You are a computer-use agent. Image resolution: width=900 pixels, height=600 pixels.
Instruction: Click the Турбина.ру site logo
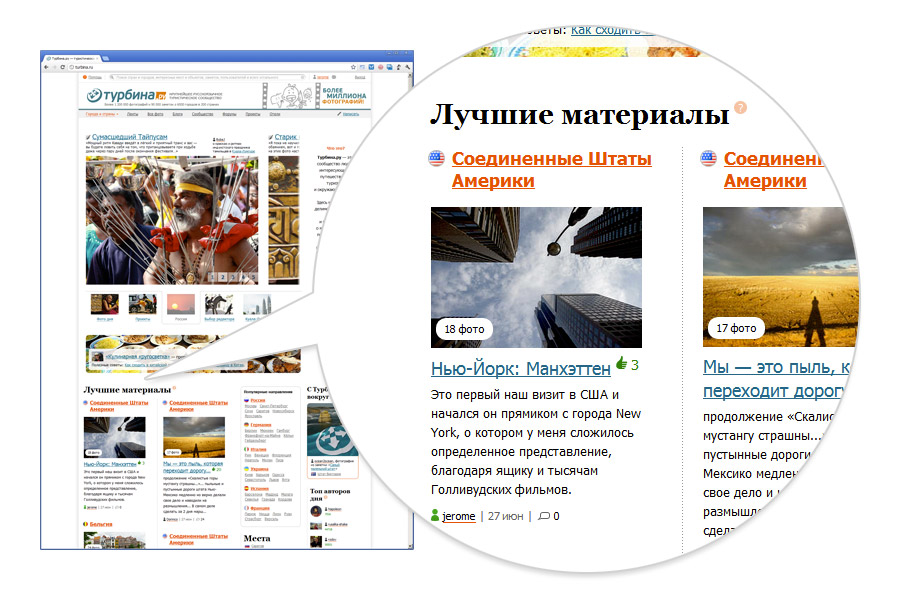pos(126,95)
